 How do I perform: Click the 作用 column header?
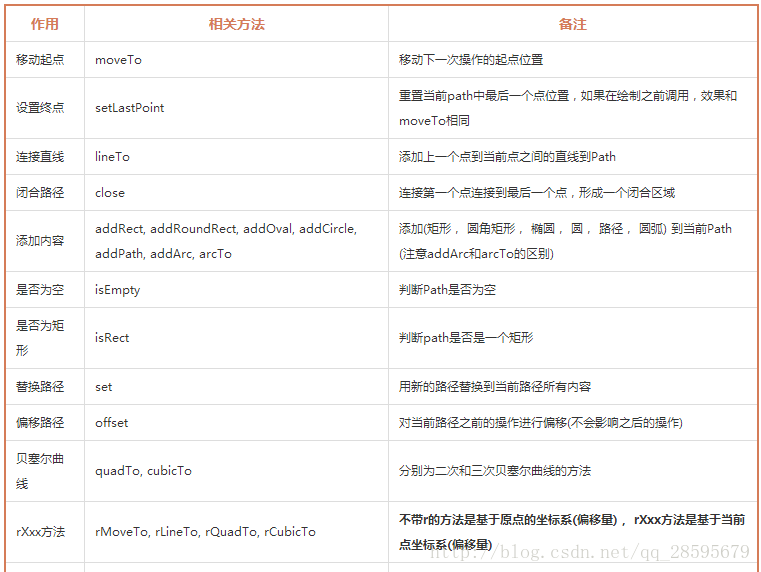pos(45,24)
